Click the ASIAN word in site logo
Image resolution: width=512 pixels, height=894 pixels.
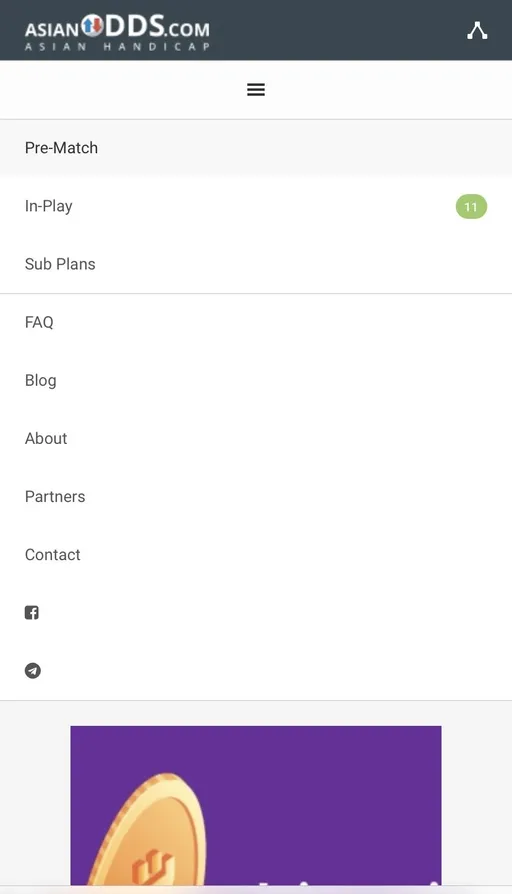point(52,29)
